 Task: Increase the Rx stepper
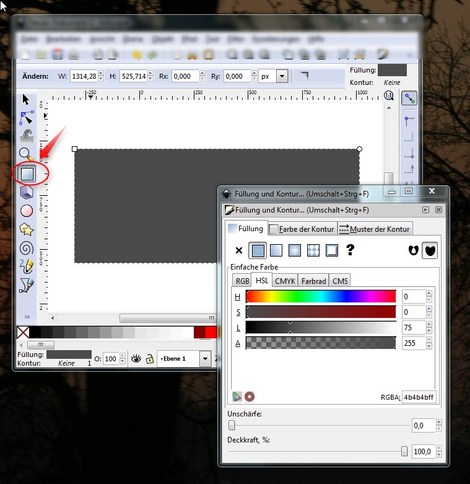(202, 73)
